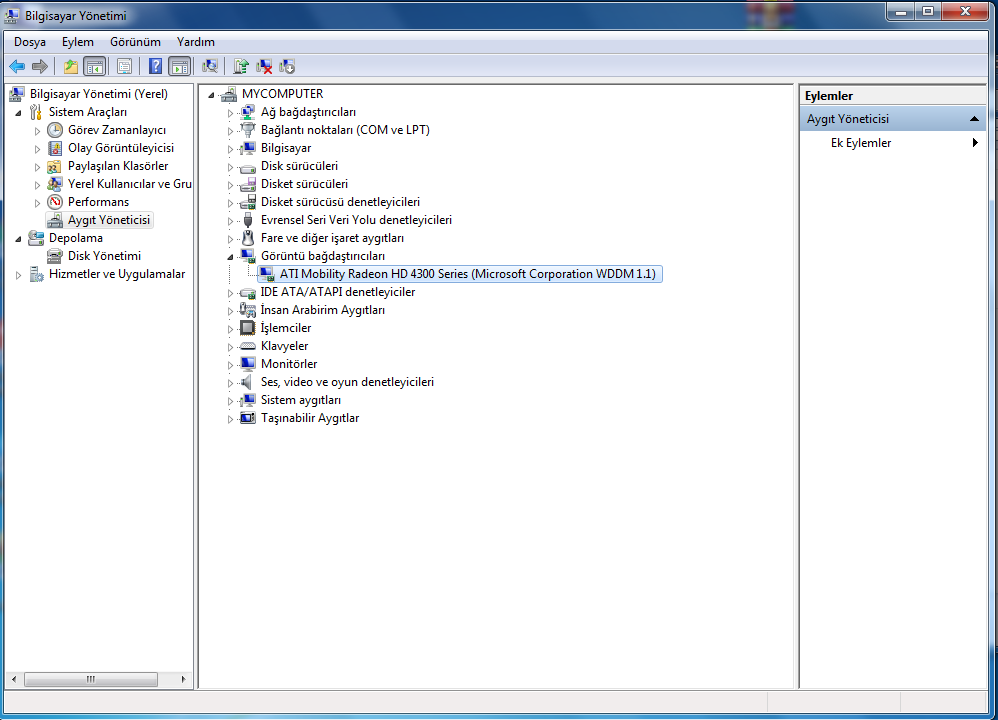
Task: Click the Ses, video ve oyun denetleyicileri speaker icon
Action: pyautogui.click(x=248, y=382)
